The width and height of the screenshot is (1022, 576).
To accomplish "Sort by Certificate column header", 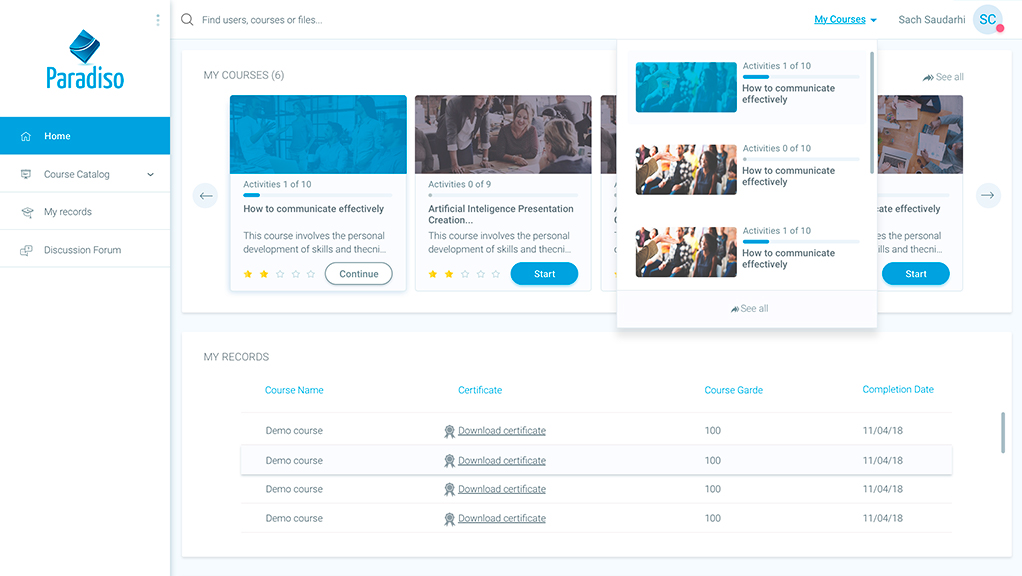I will pyautogui.click(x=480, y=390).
